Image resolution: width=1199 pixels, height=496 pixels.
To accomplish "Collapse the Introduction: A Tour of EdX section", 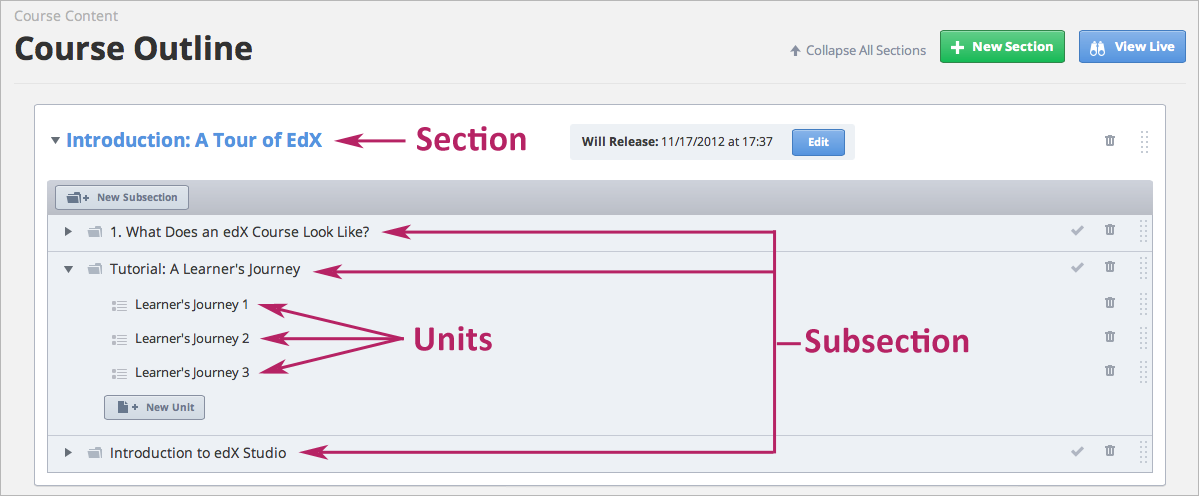I will tap(55, 141).
